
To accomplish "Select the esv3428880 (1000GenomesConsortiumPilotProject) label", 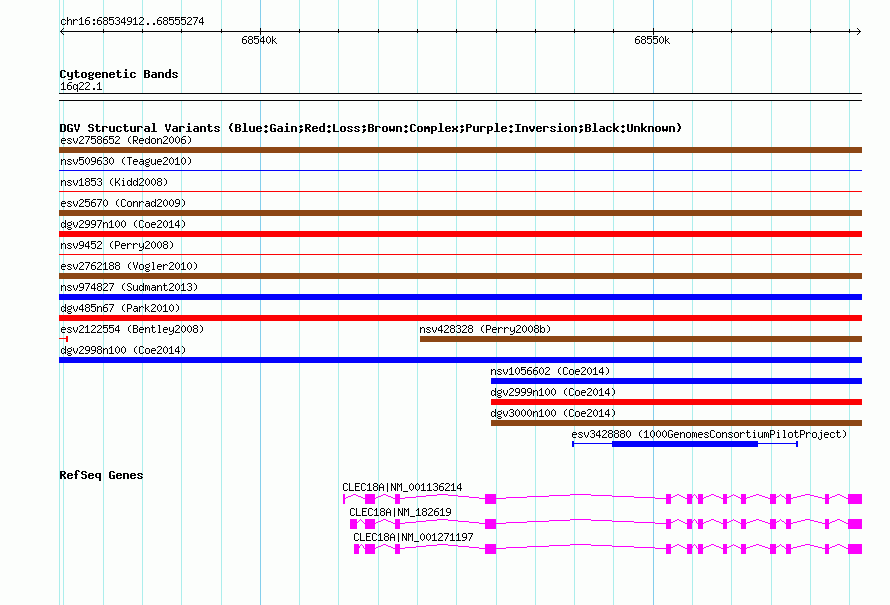I will pos(709,434).
